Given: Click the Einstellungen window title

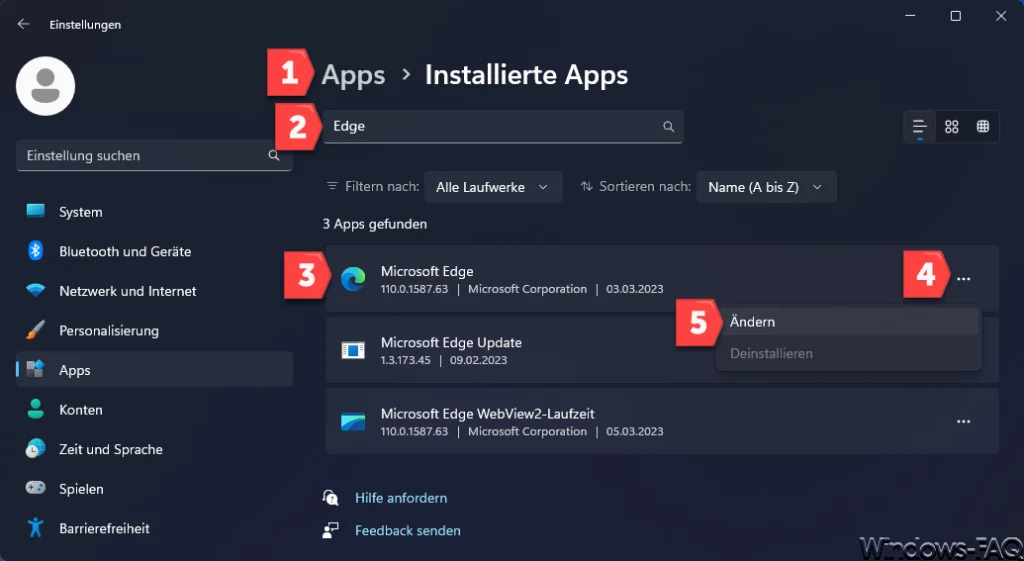Looking at the screenshot, I should point(85,25).
